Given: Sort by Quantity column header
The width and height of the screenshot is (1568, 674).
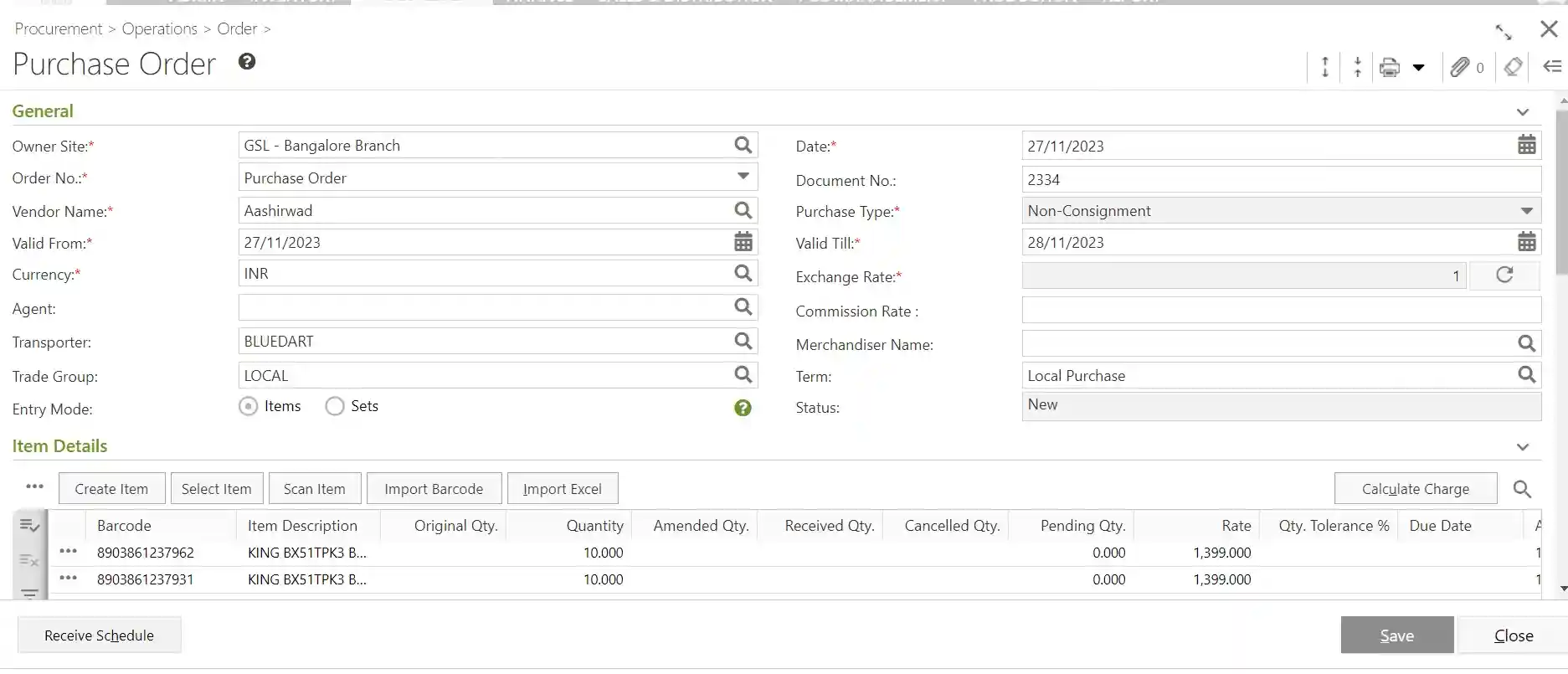Looking at the screenshot, I should tap(594, 526).
